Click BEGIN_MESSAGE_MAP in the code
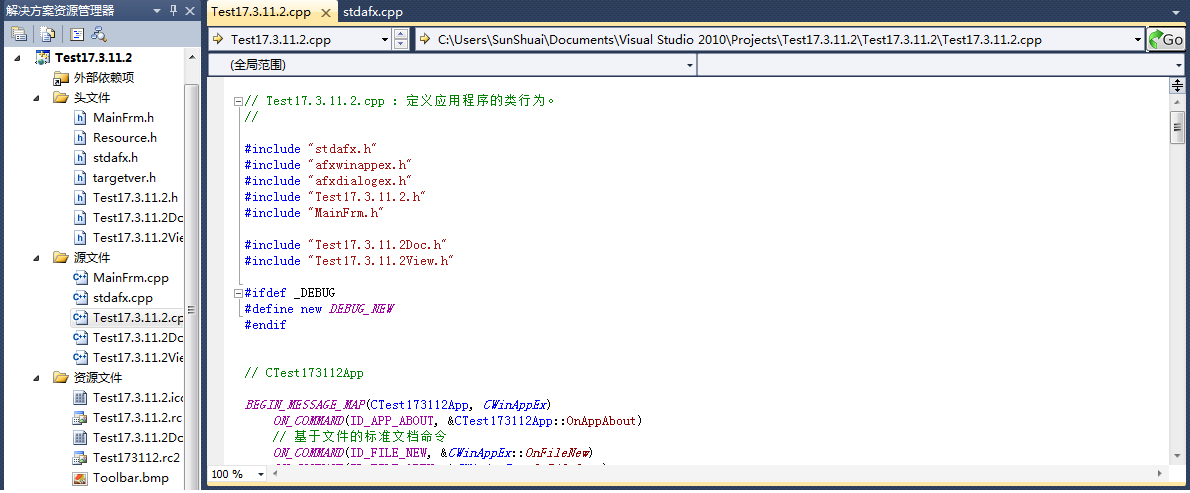 point(304,404)
